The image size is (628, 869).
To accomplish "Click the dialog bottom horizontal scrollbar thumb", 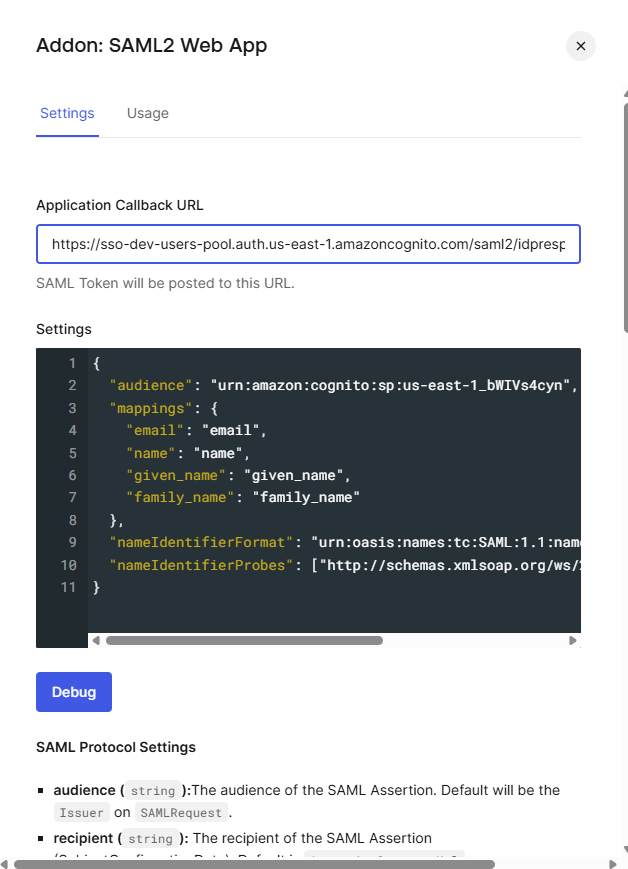I will click(254, 865).
